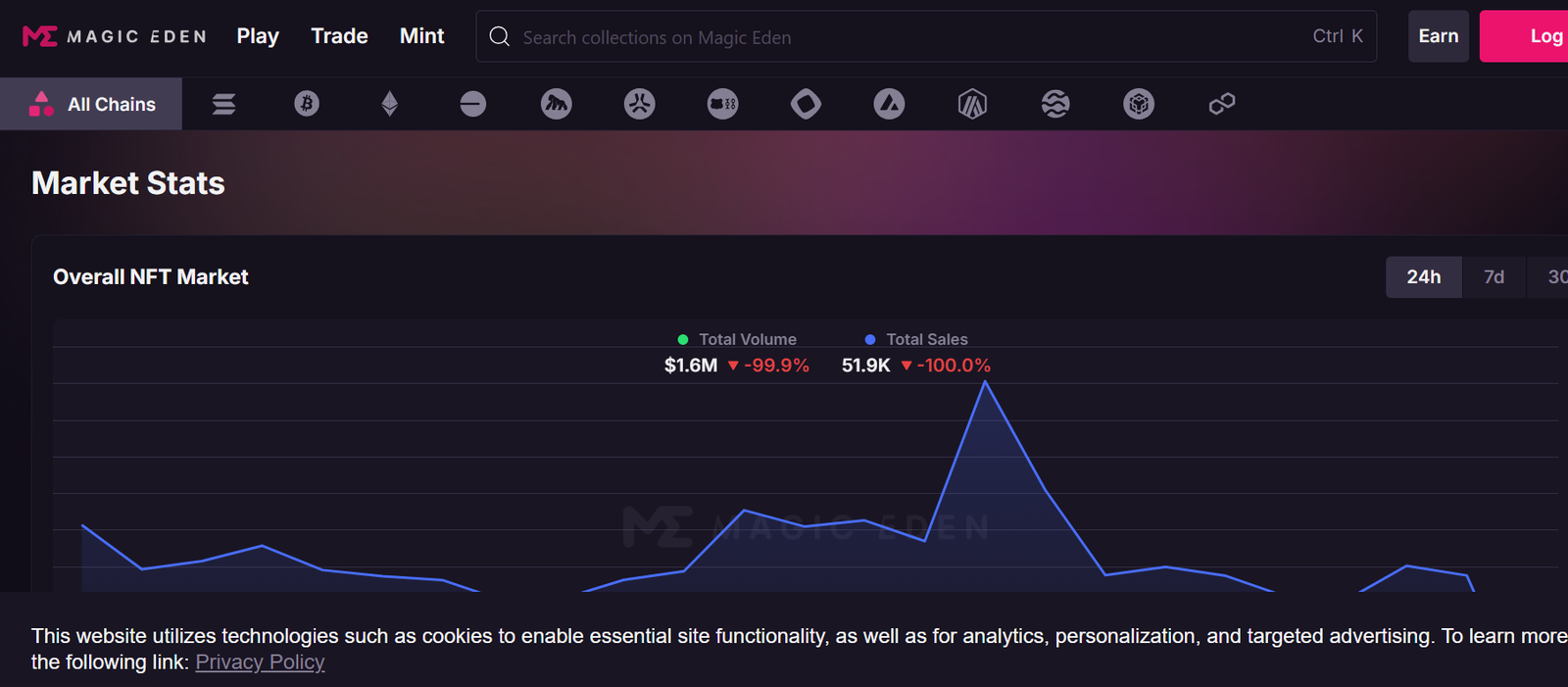This screenshot has height=687, width=1568.
Task: Toggle the Total Sales blue legend dot
Action: point(870,339)
